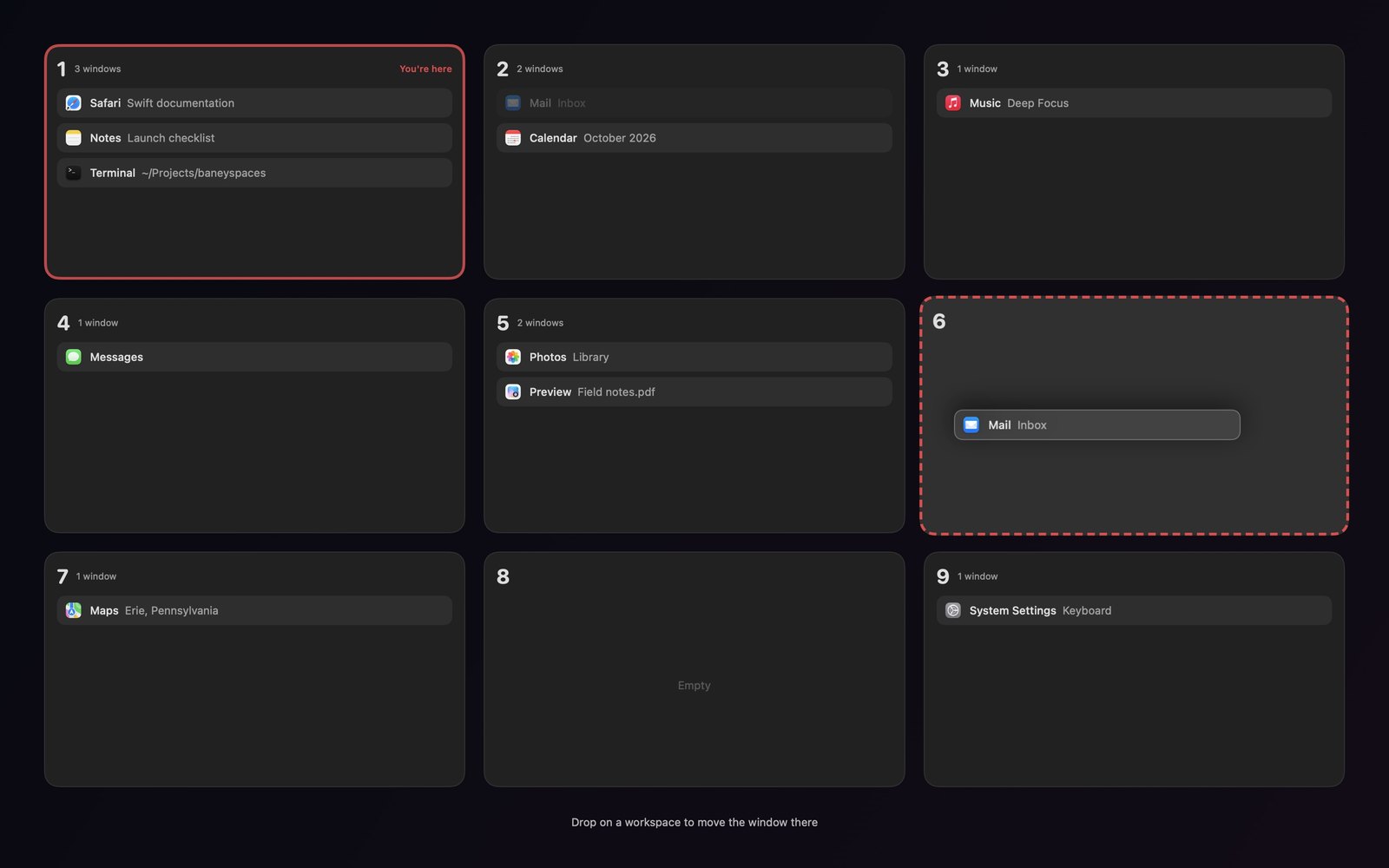
Task: Click the workspace 2 number heading
Action: tap(503, 69)
